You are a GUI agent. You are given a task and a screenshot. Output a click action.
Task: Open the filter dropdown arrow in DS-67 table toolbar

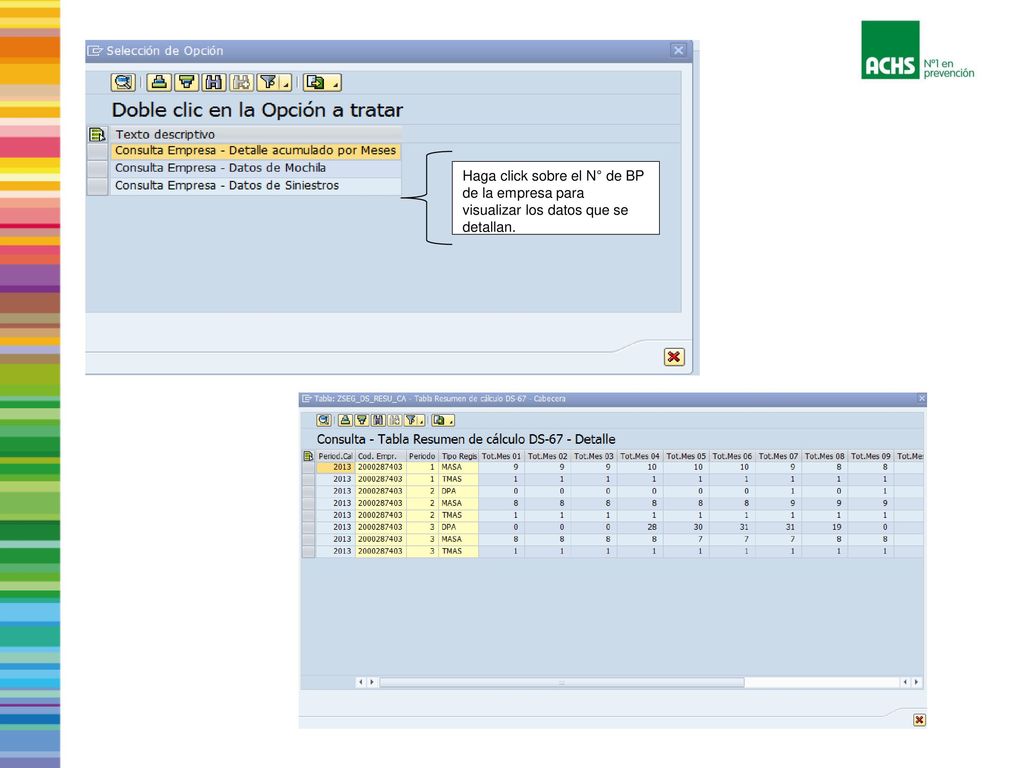(x=422, y=421)
